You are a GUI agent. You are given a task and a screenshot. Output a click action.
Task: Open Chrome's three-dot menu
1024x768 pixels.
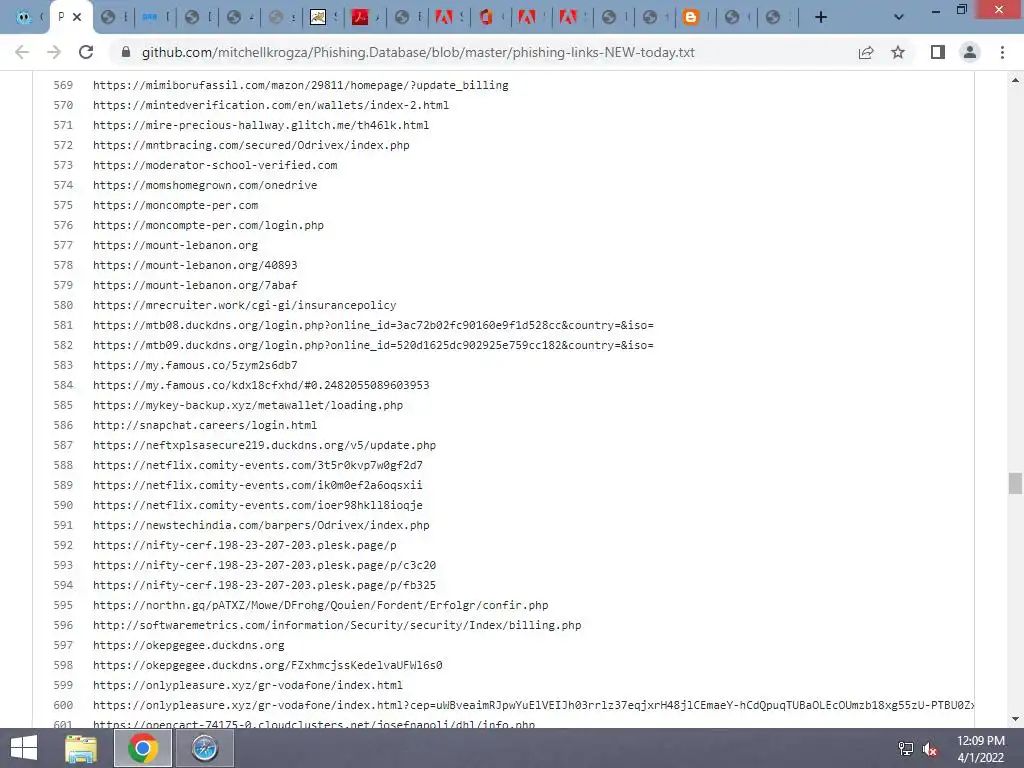[1002, 52]
